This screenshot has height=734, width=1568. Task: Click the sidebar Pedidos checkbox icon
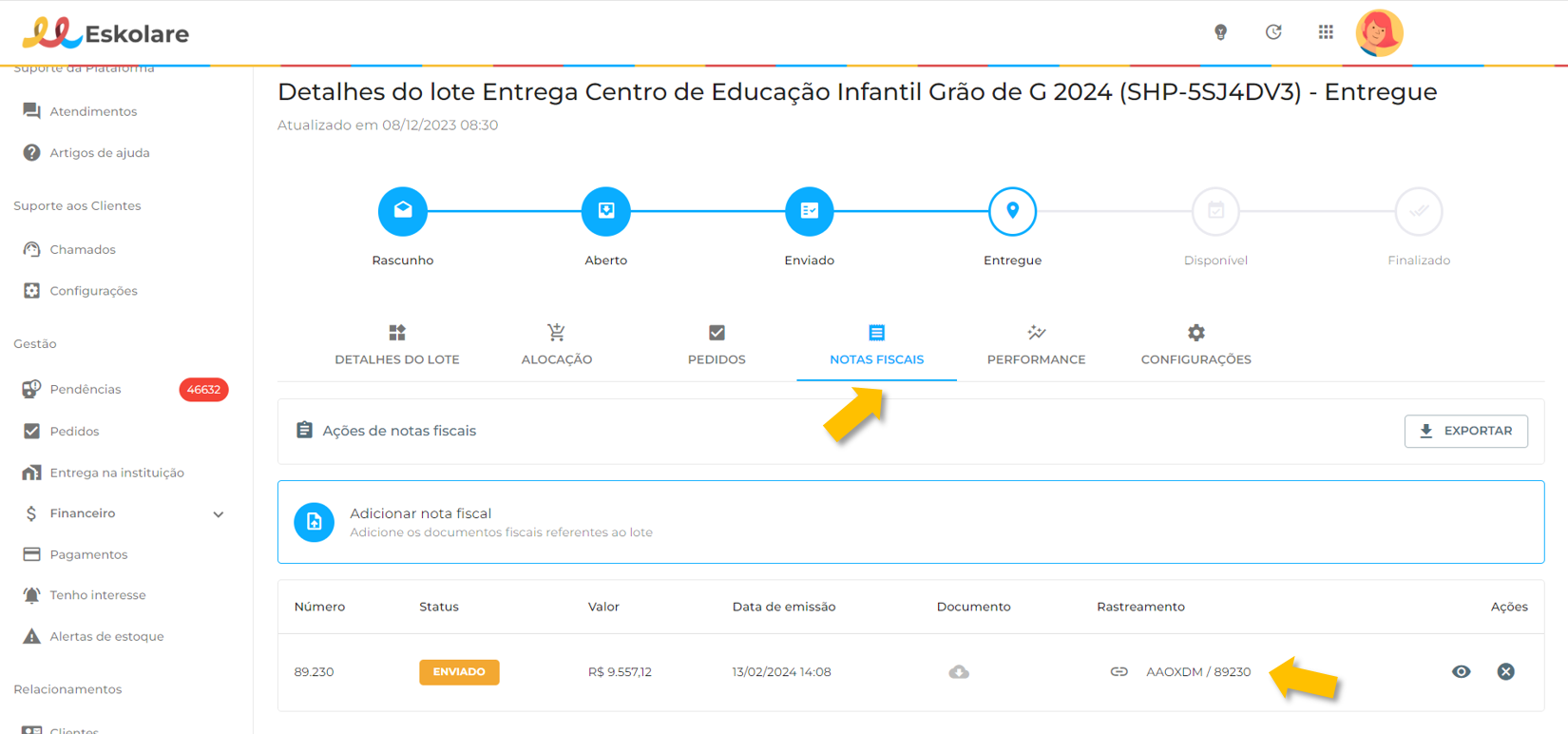[x=31, y=432]
